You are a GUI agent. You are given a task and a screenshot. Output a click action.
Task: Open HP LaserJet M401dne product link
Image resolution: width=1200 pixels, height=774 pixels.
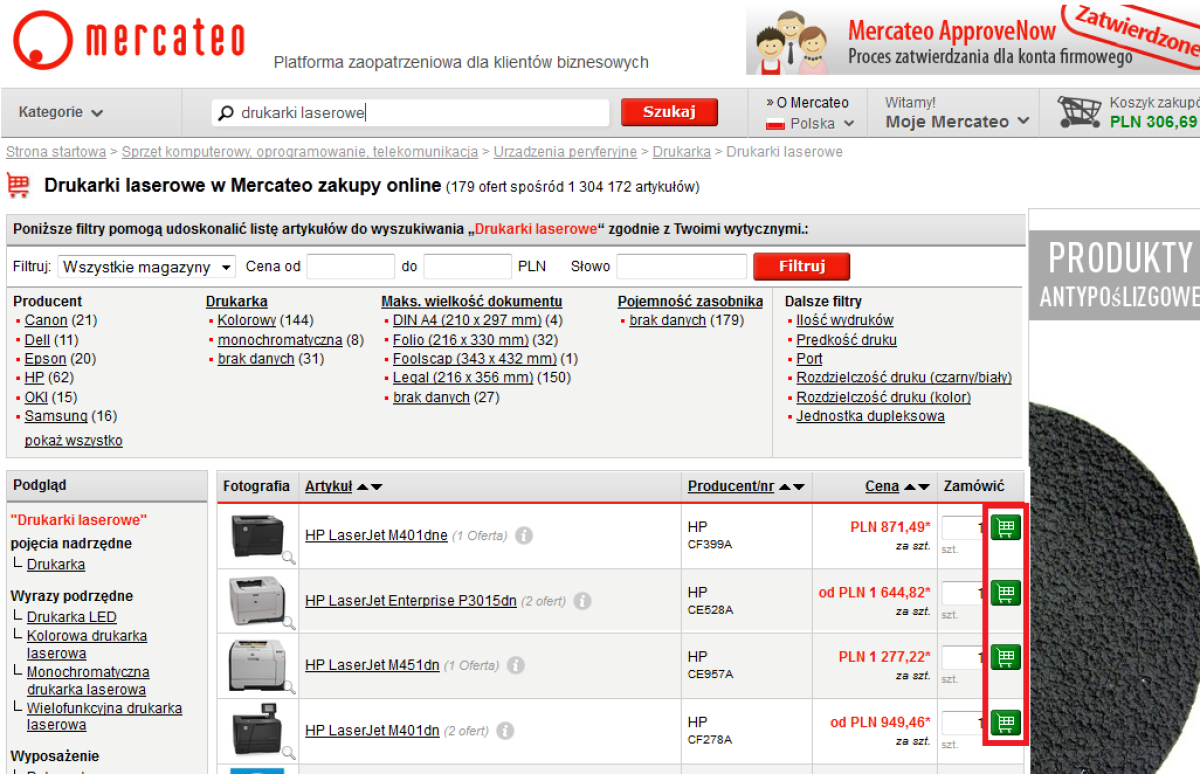point(376,535)
